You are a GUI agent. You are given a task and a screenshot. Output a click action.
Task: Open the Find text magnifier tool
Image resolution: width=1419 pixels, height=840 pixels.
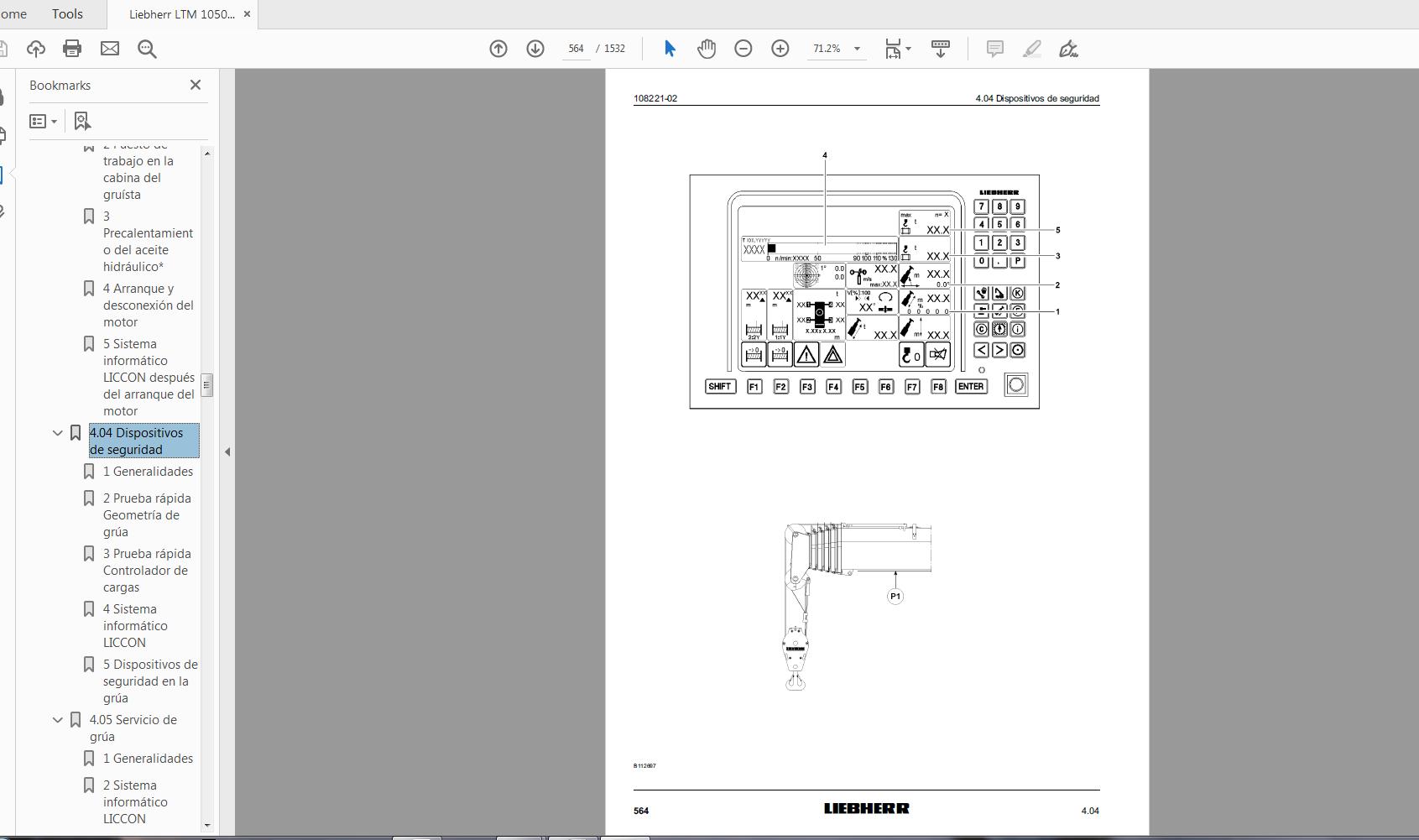pos(147,49)
